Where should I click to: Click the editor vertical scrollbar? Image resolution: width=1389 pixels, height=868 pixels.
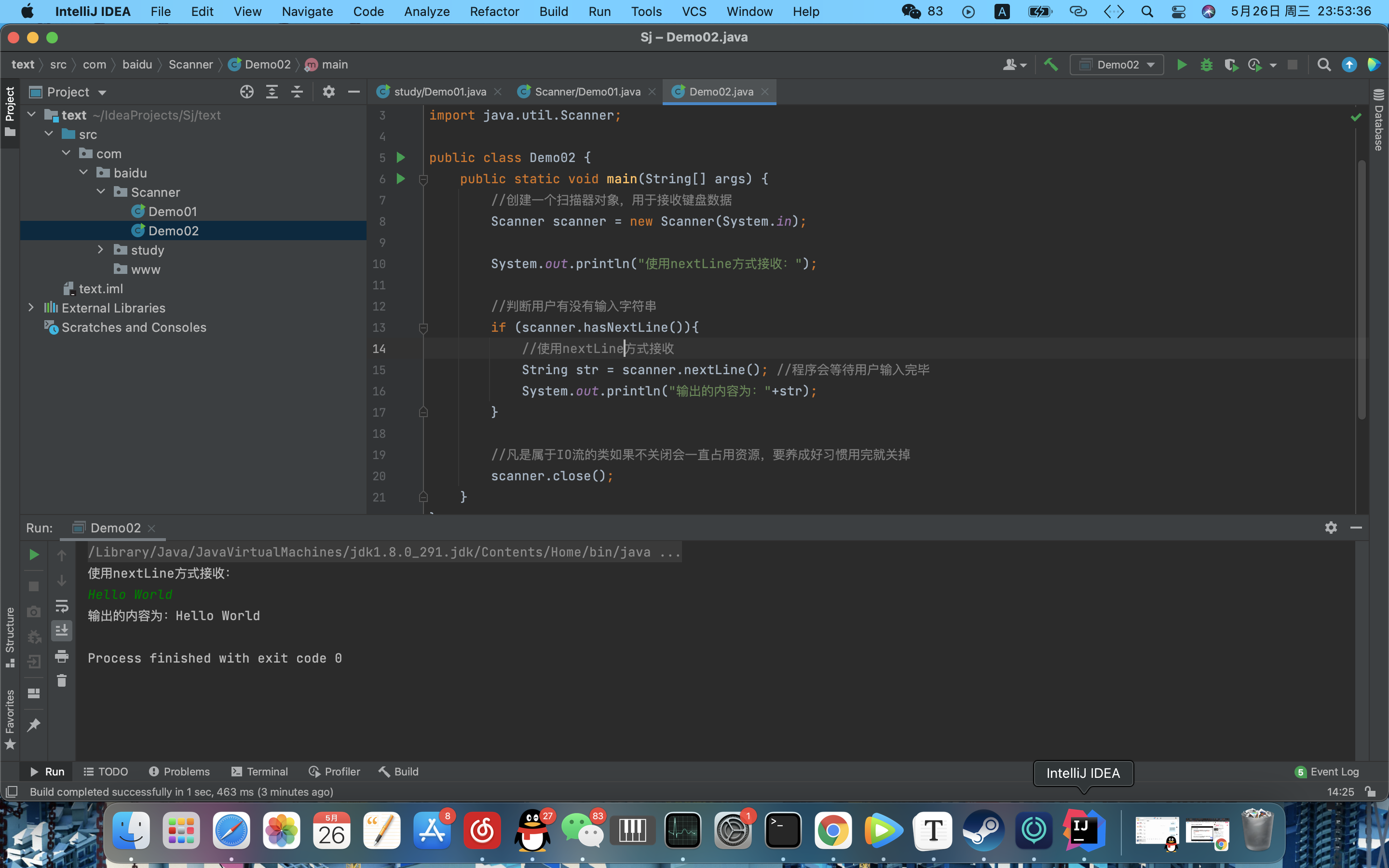1361,287
